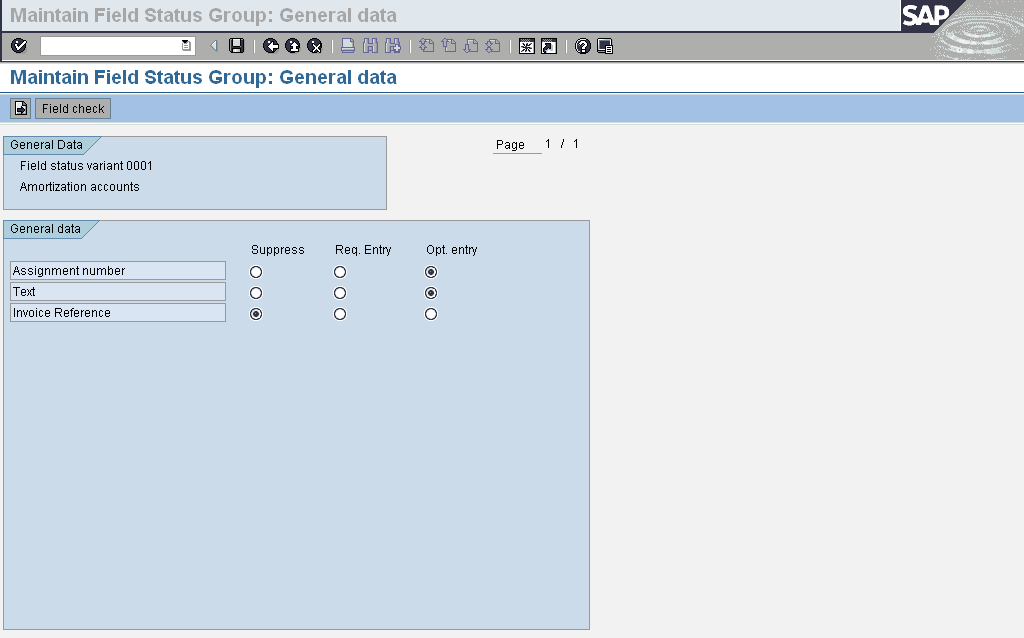Click the other field groups icon

(20, 108)
